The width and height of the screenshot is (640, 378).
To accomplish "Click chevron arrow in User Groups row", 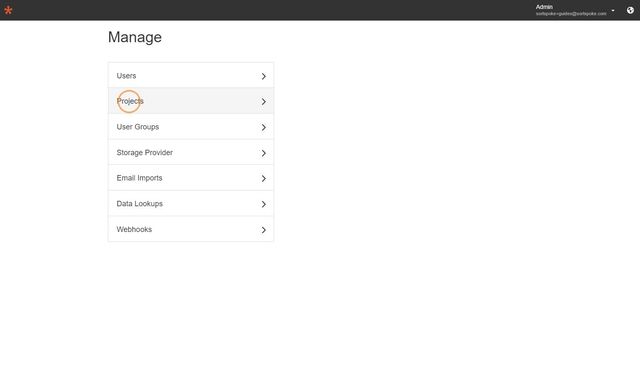I will (x=264, y=127).
